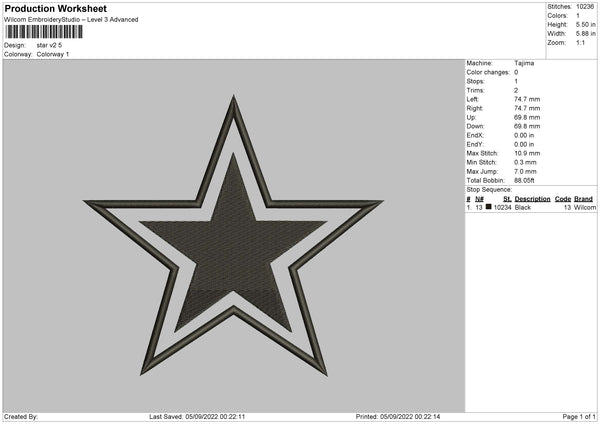Click 'Wilcom' brand in stop sequence

pyautogui.click(x=585, y=207)
